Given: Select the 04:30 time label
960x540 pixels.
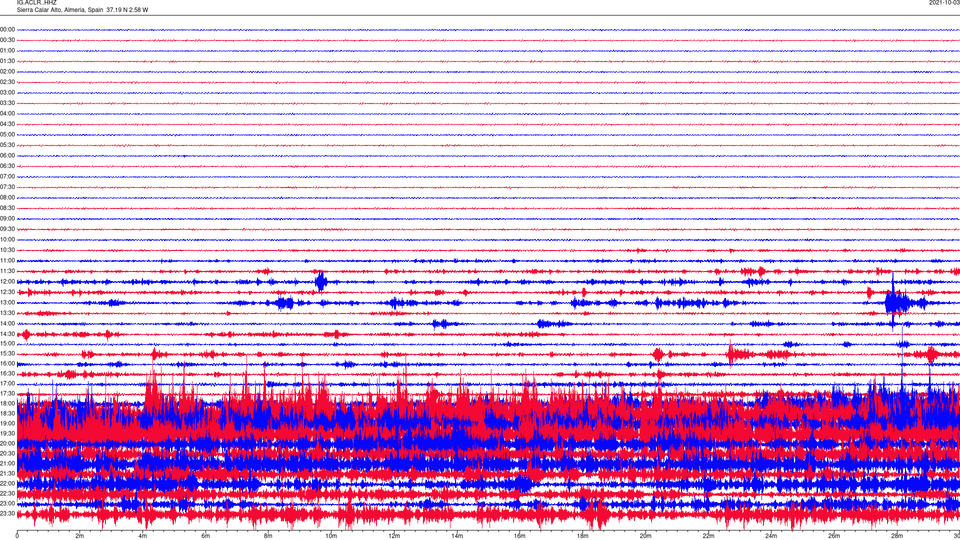Looking at the screenshot, I should (x=7, y=124).
